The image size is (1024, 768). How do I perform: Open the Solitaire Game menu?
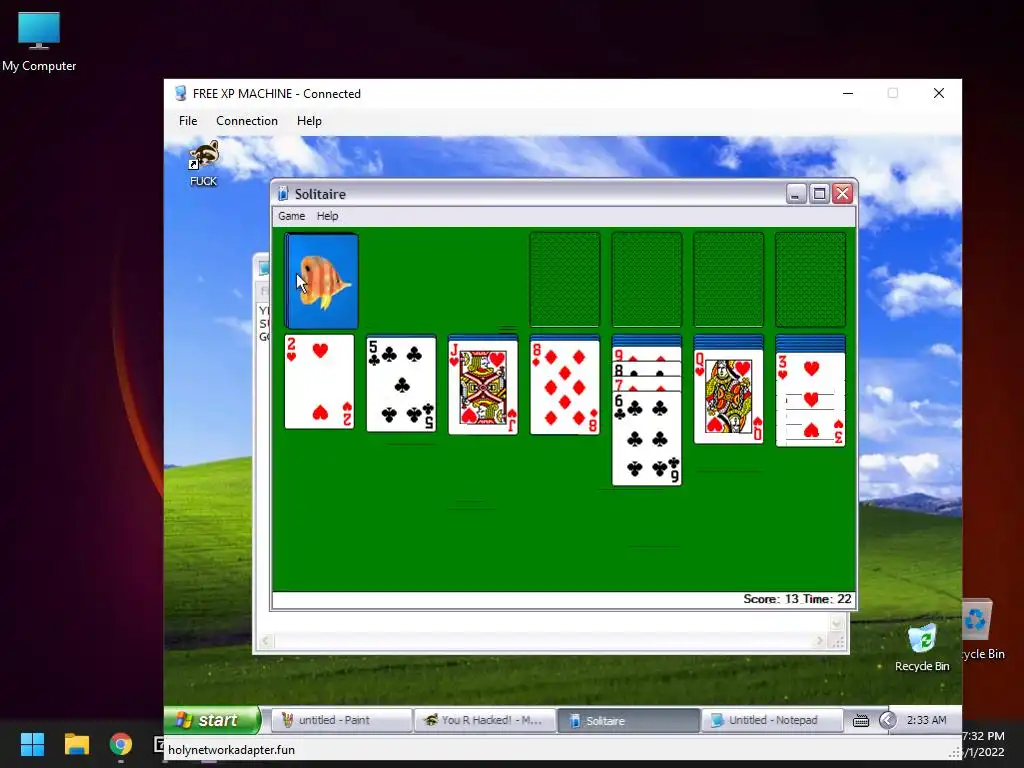[291, 216]
